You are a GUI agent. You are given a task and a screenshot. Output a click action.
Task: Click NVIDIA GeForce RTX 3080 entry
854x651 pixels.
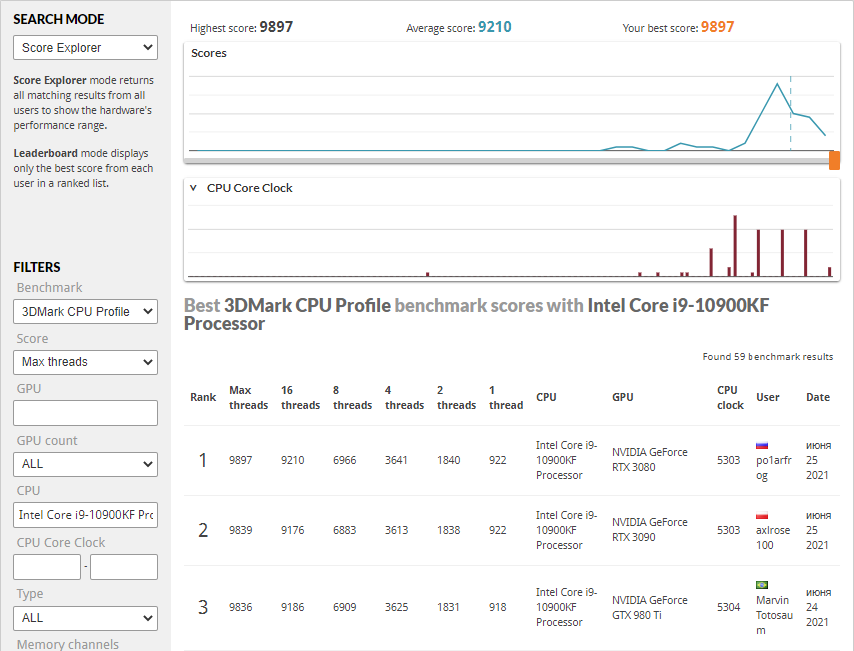(x=650, y=460)
